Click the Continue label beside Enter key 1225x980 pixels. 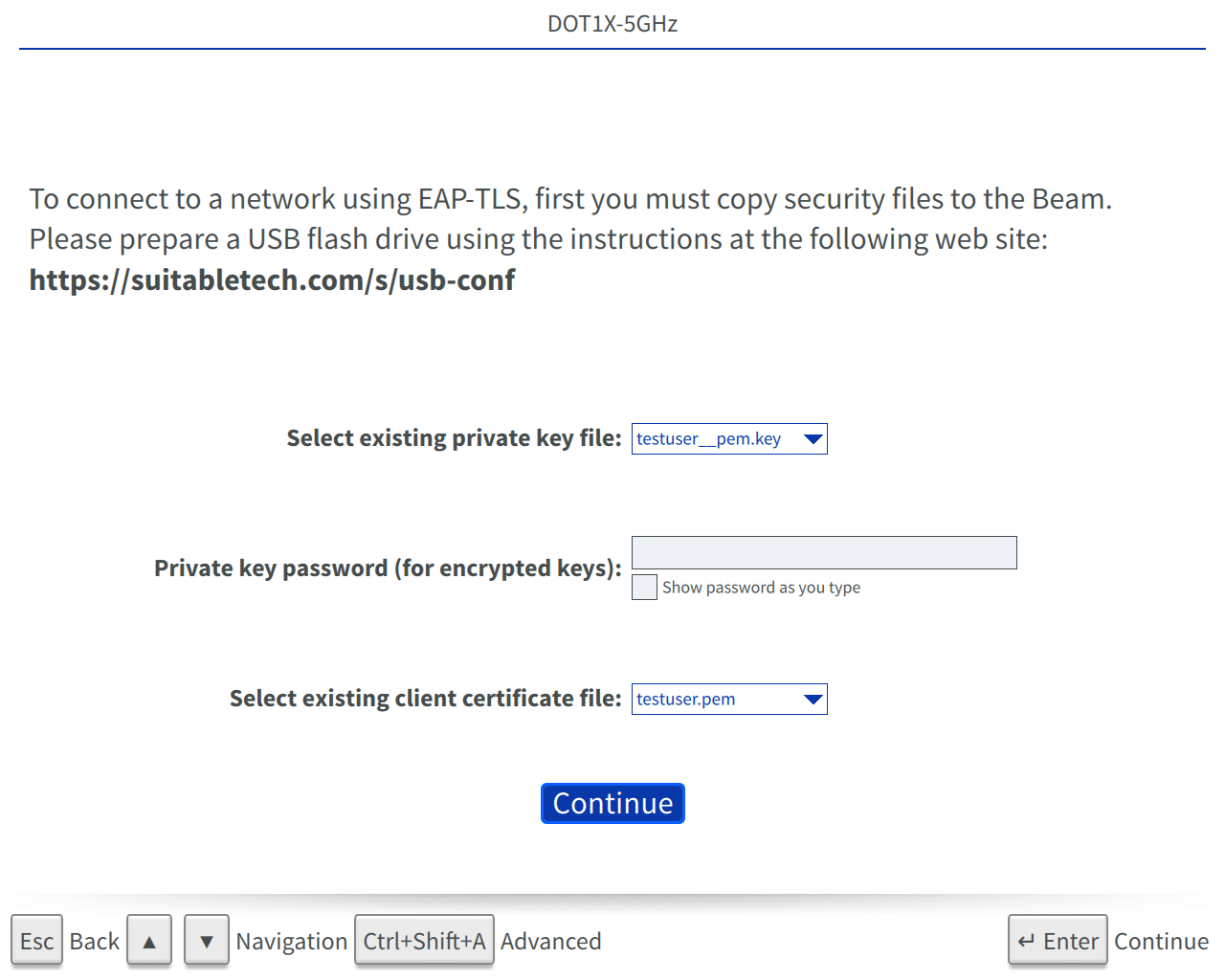click(x=1161, y=942)
